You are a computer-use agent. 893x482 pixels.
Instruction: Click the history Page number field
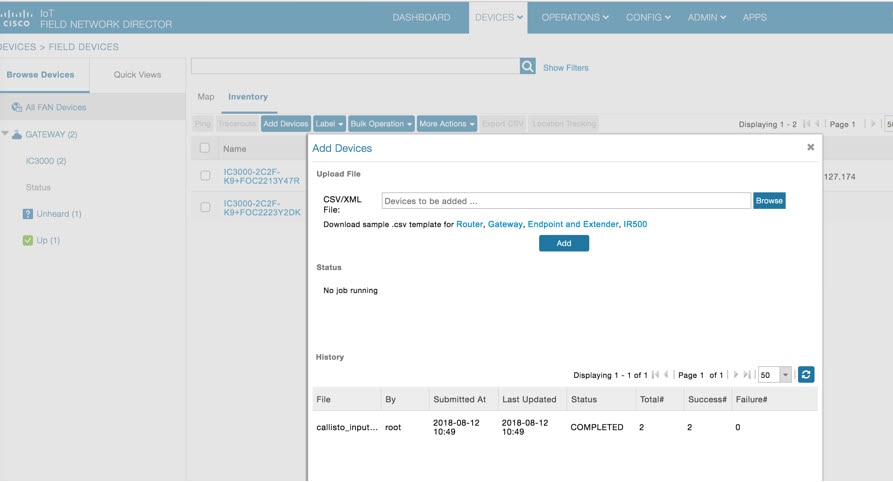(702, 375)
